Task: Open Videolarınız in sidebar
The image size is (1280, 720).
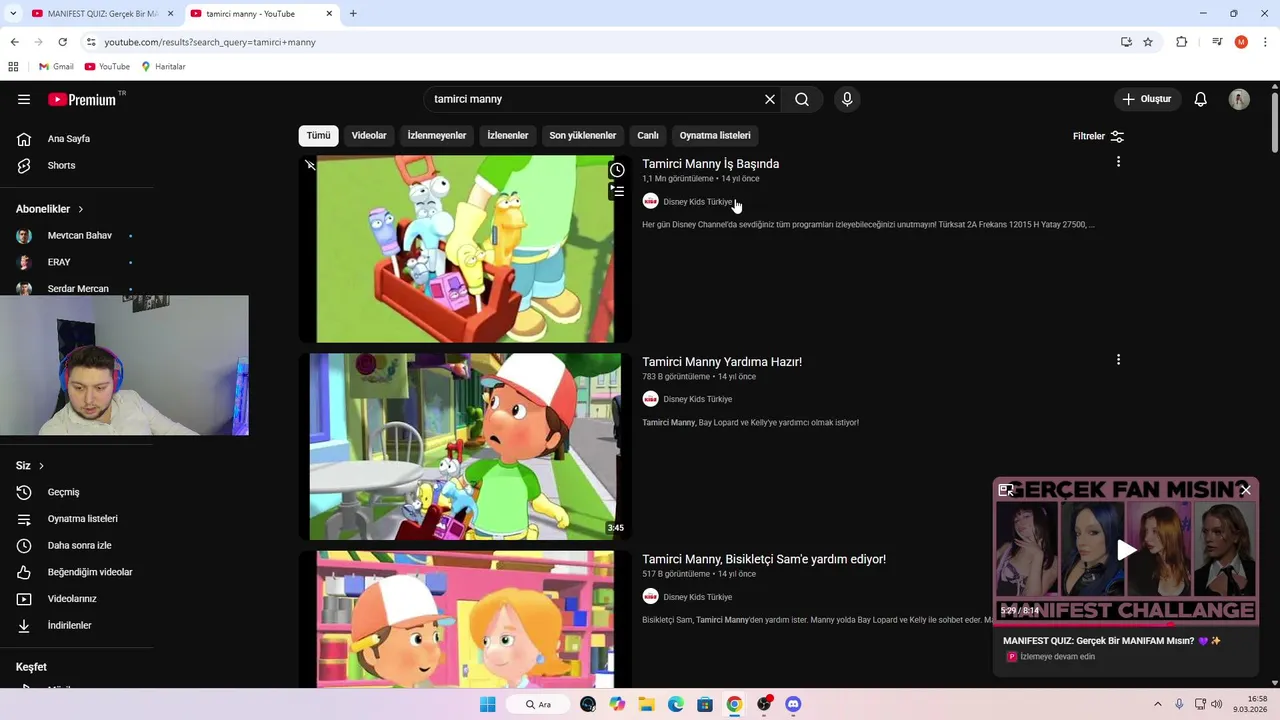Action: pos(72,599)
